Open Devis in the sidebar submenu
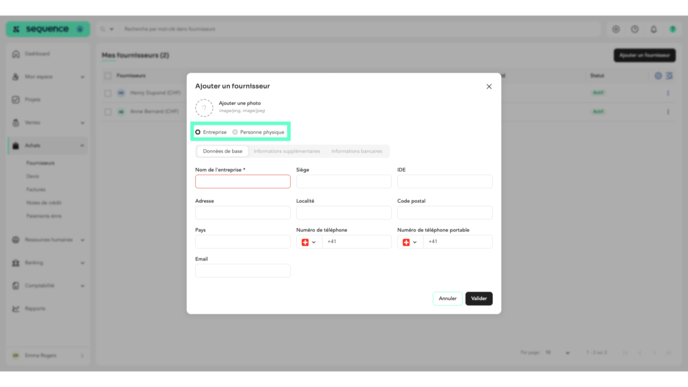 [x=32, y=176]
